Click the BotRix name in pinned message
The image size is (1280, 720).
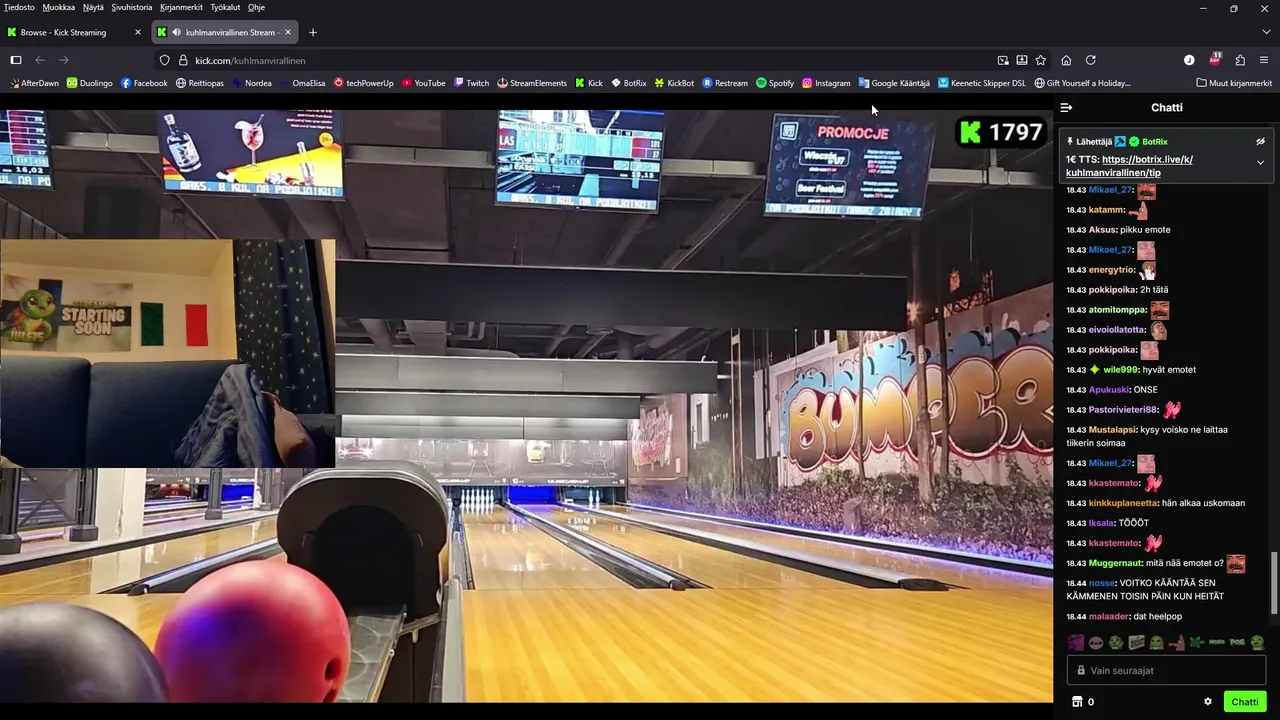1154,142
